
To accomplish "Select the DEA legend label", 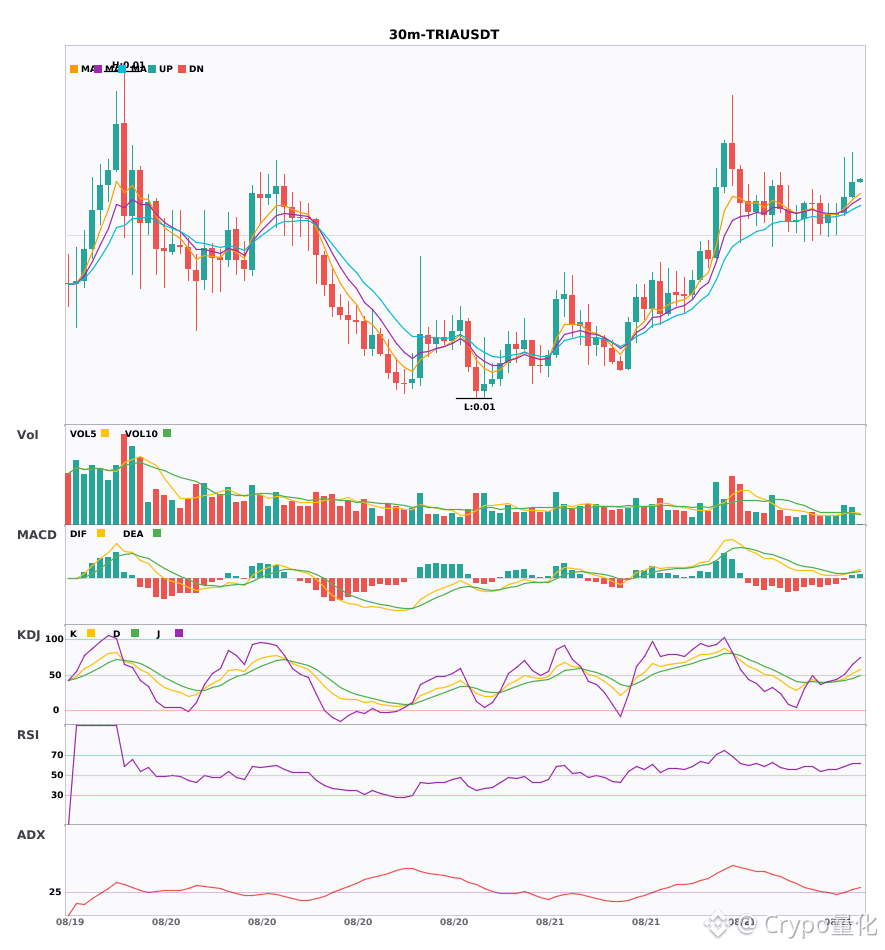I will click(133, 534).
